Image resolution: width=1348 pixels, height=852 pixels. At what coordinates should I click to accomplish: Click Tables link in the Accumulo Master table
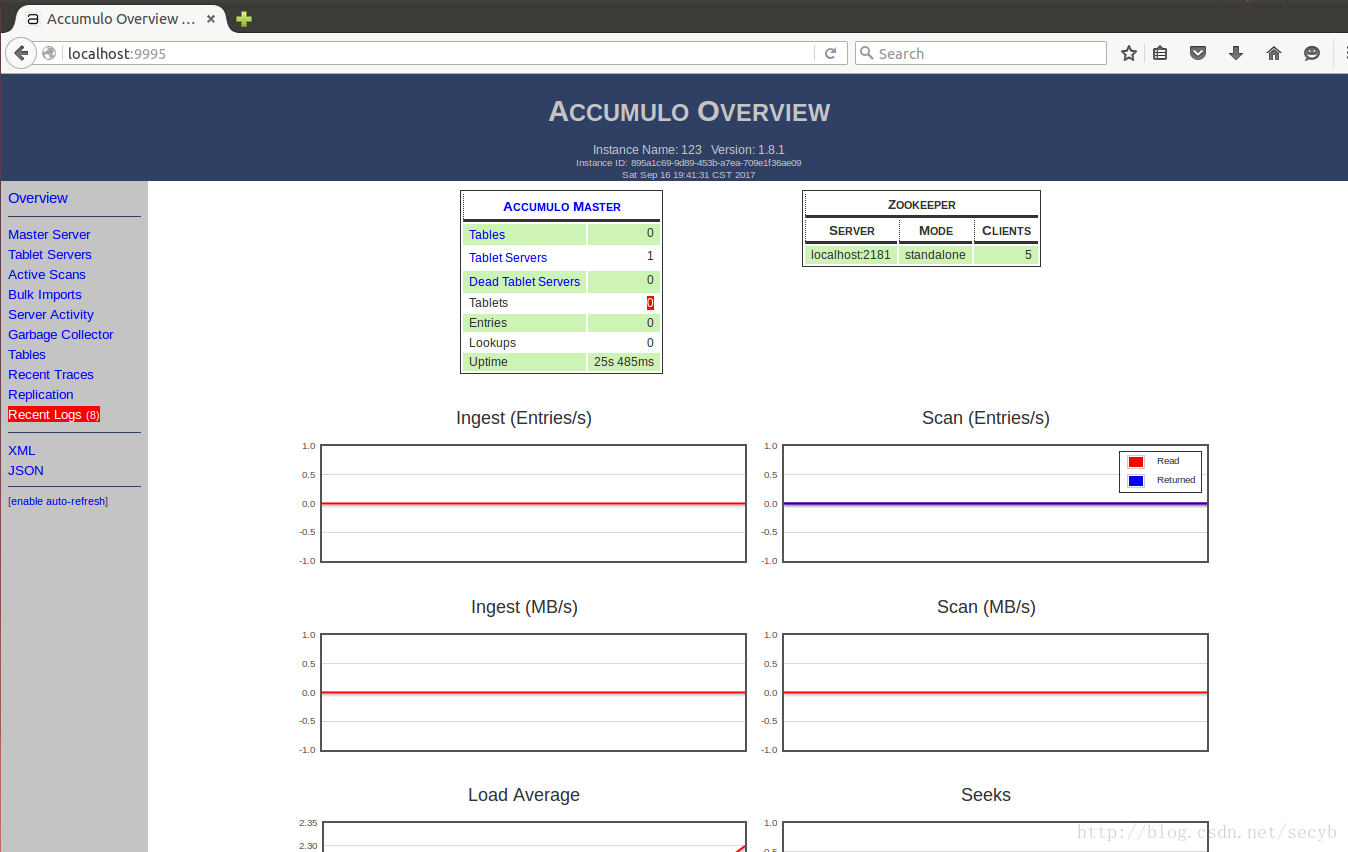pyautogui.click(x=487, y=234)
